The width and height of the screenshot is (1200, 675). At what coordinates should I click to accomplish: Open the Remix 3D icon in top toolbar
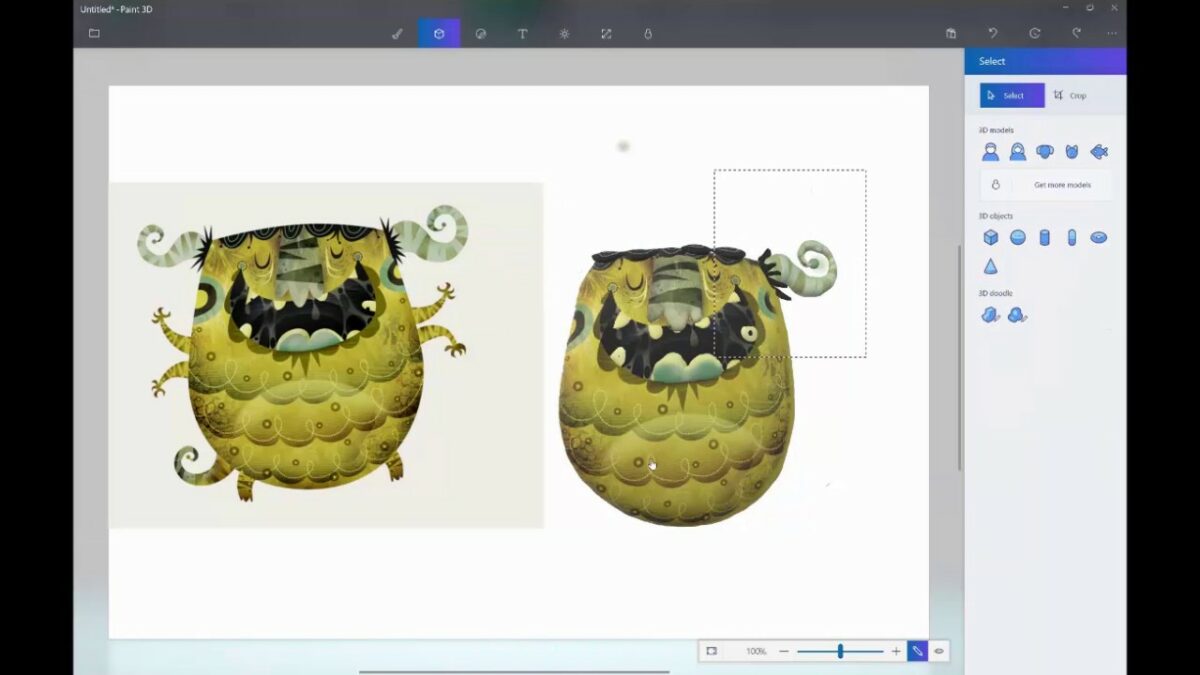[648, 33]
